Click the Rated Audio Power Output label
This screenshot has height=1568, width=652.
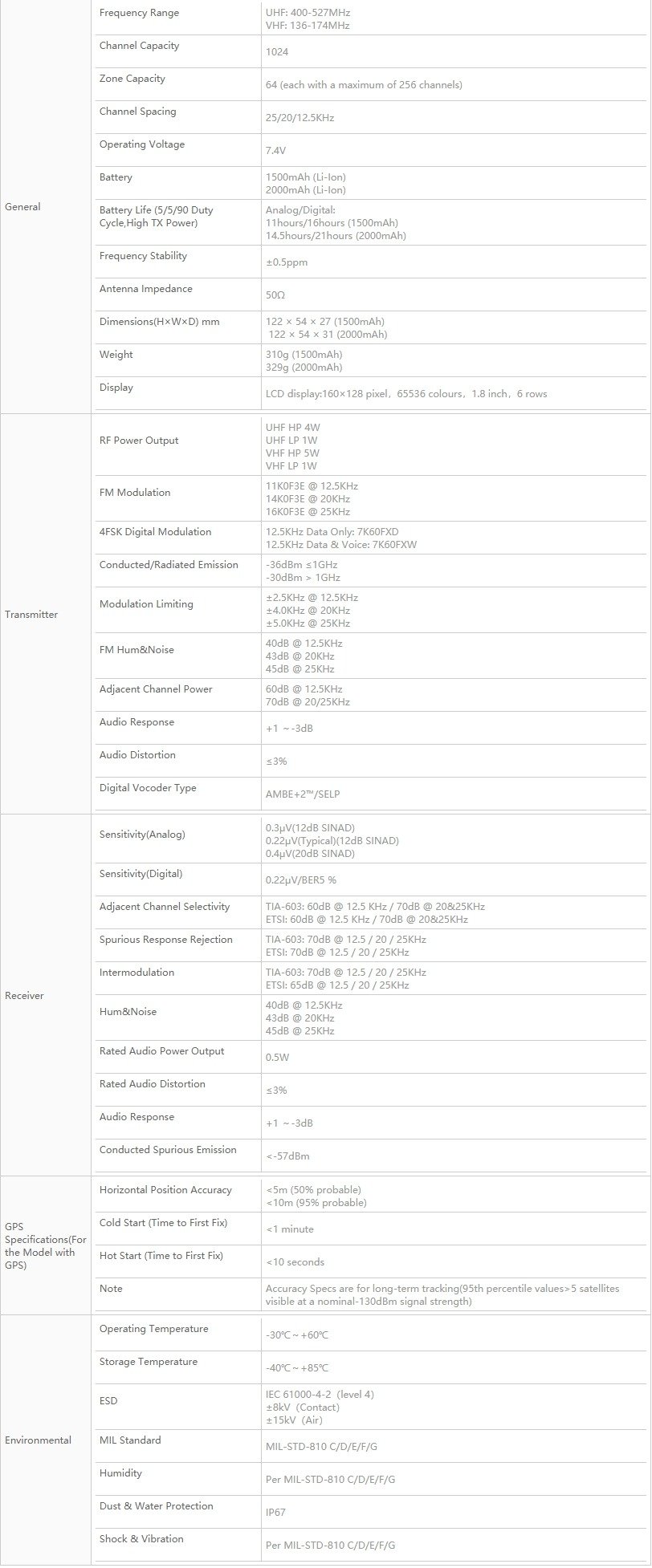pos(162,1051)
